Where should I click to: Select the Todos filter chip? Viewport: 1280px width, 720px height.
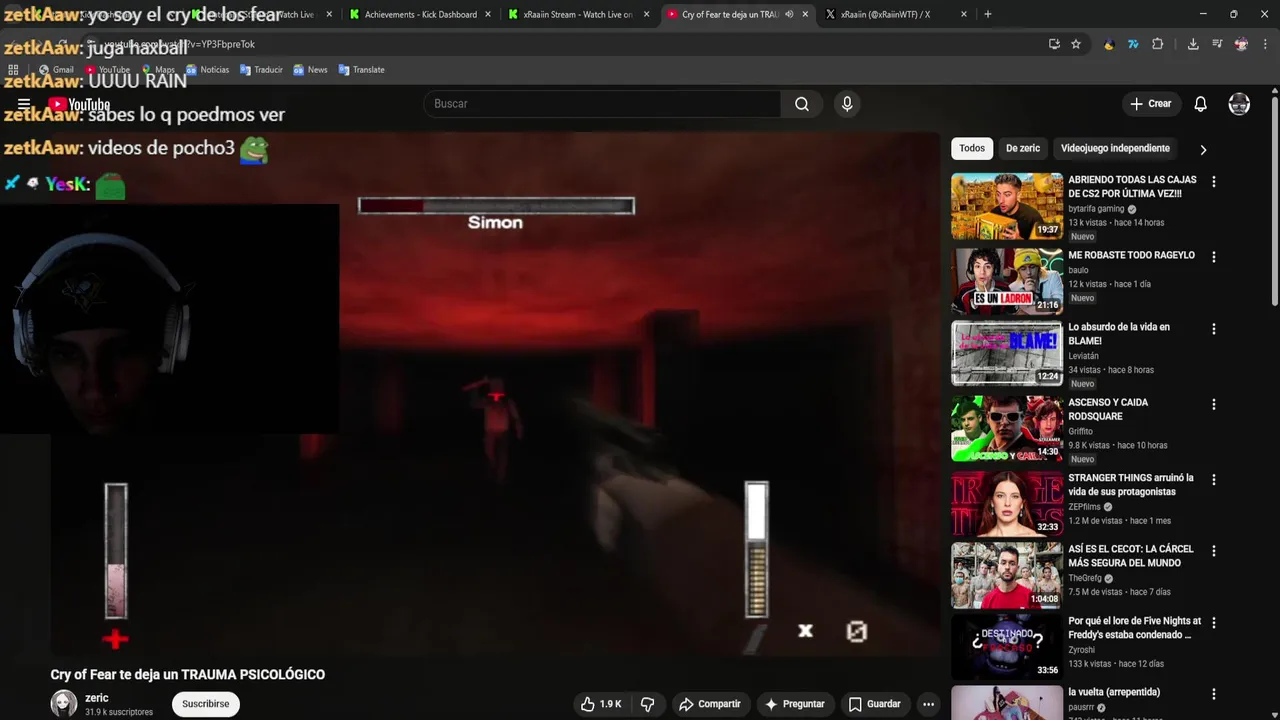pos(972,148)
